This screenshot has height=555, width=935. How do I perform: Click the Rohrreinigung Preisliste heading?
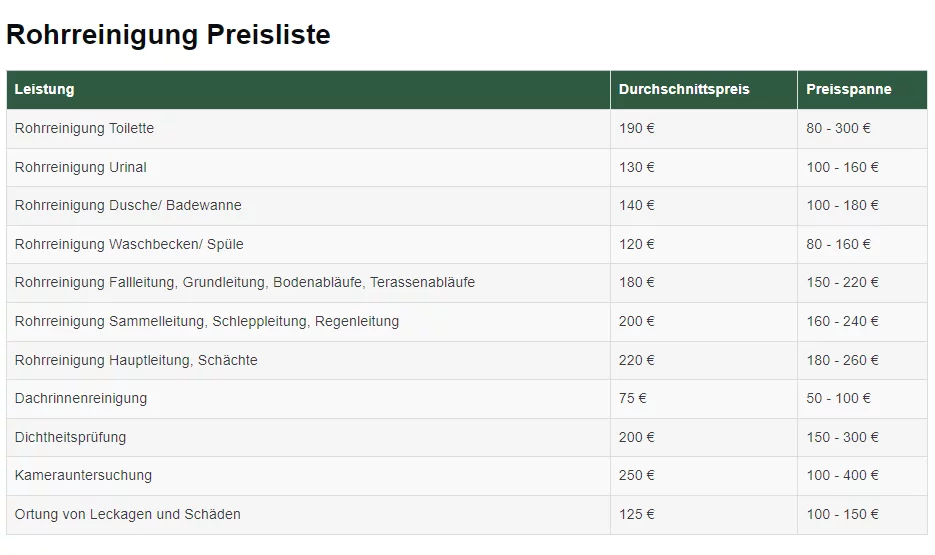point(168,35)
